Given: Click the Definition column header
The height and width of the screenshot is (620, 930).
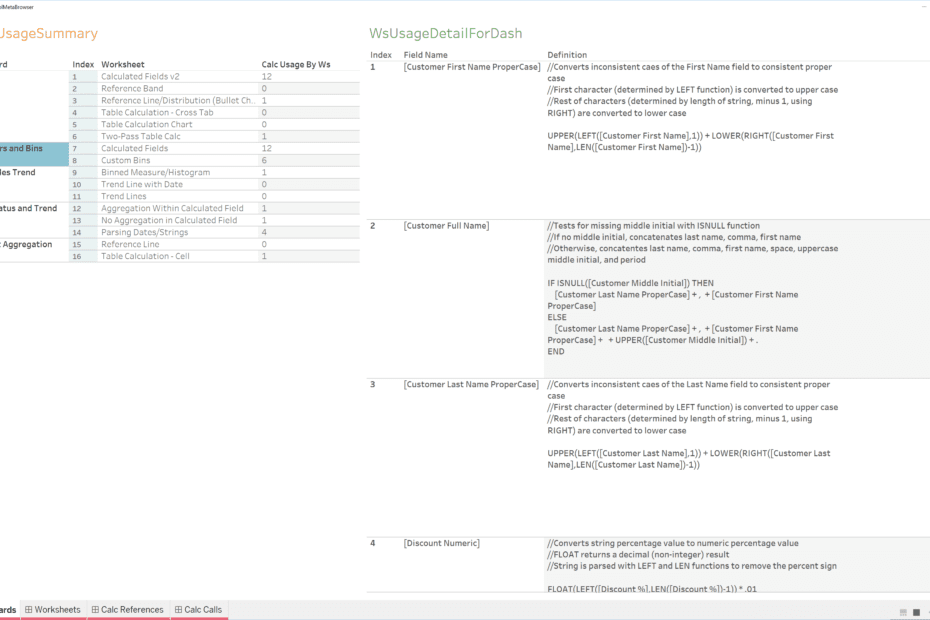Looking at the screenshot, I should pyautogui.click(x=567, y=55).
